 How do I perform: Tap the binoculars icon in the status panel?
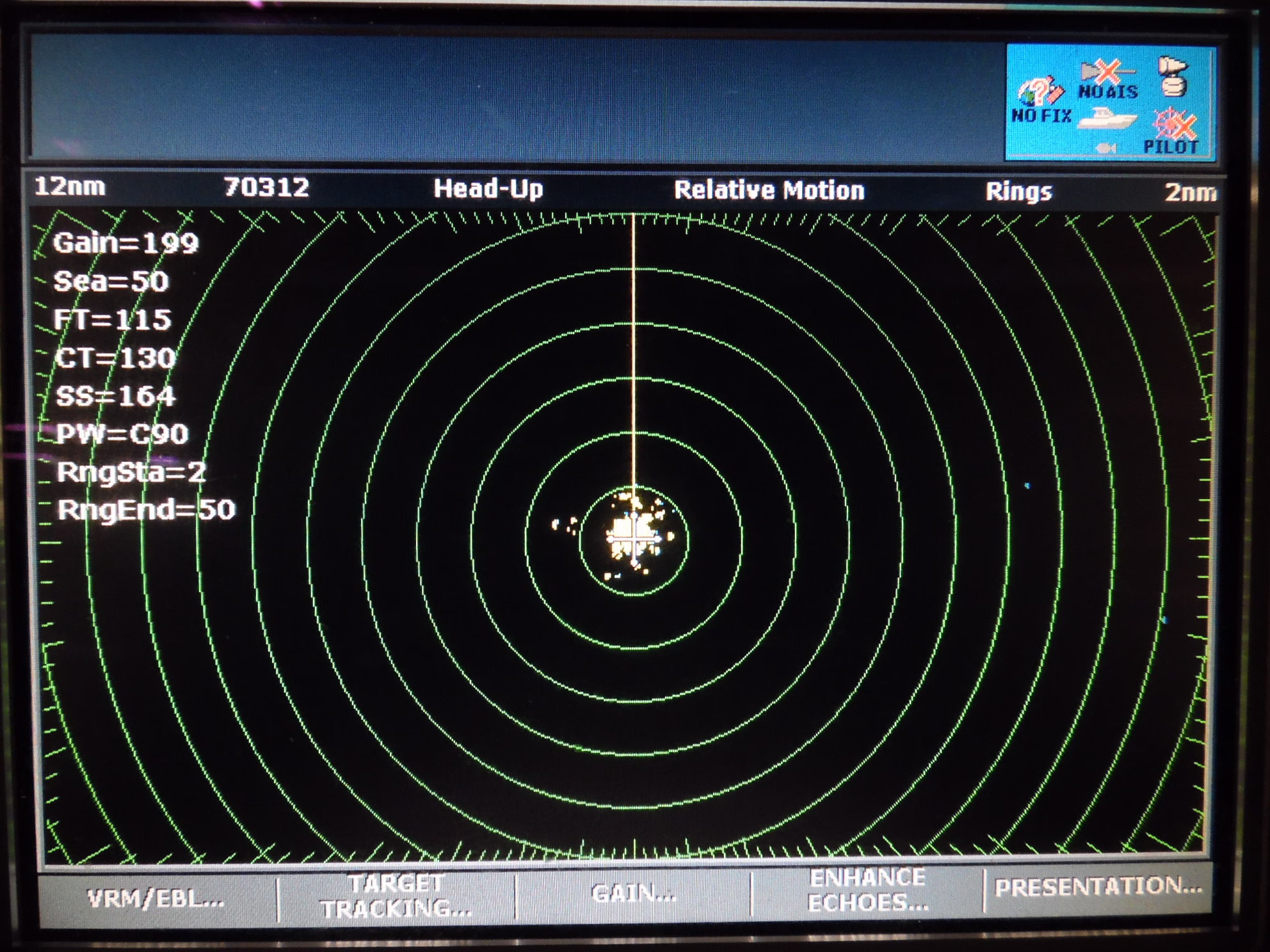(x=1173, y=76)
